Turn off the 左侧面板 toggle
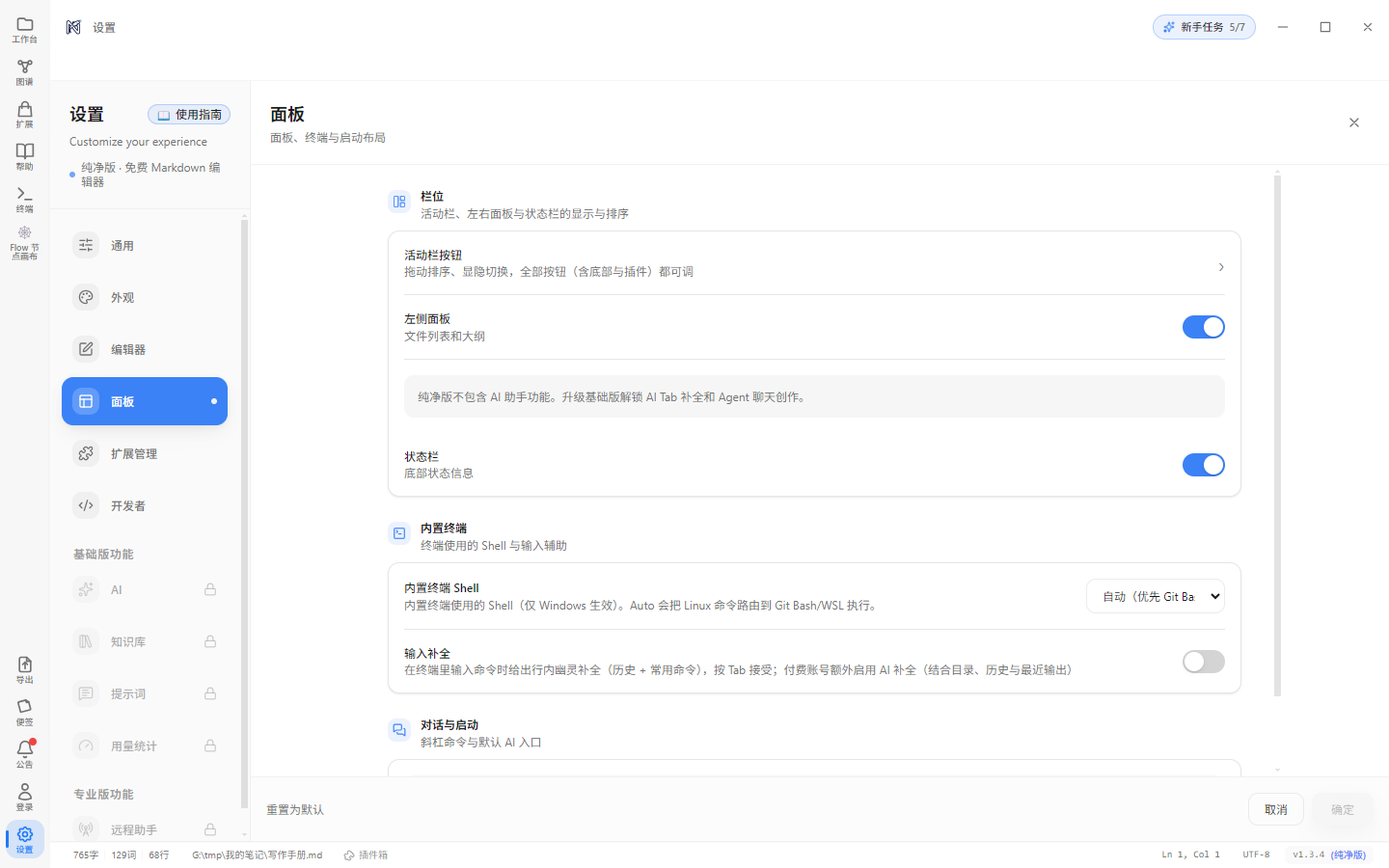 point(1204,327)
